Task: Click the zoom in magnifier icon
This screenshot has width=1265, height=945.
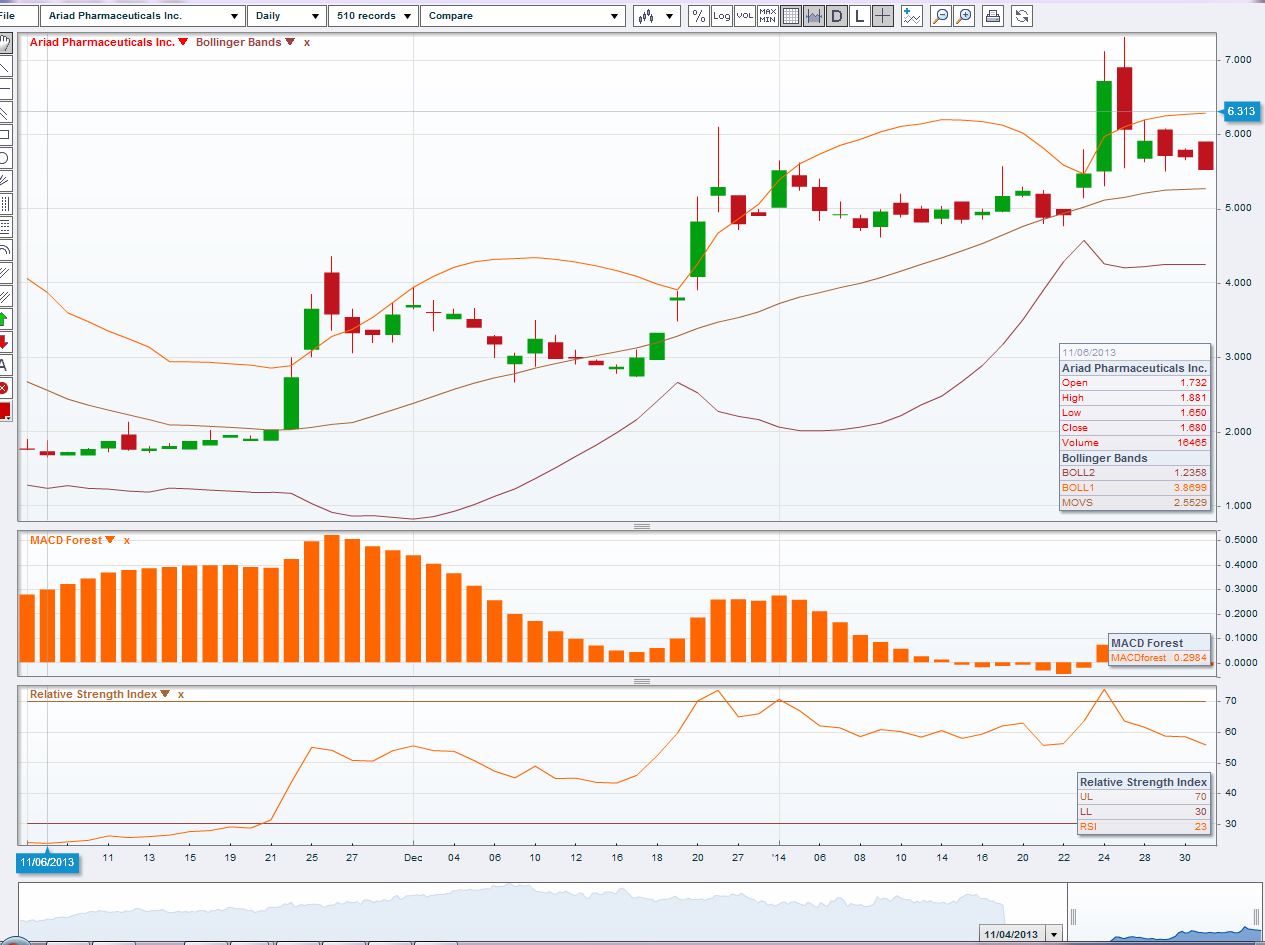Action: (x=963, y=15)
